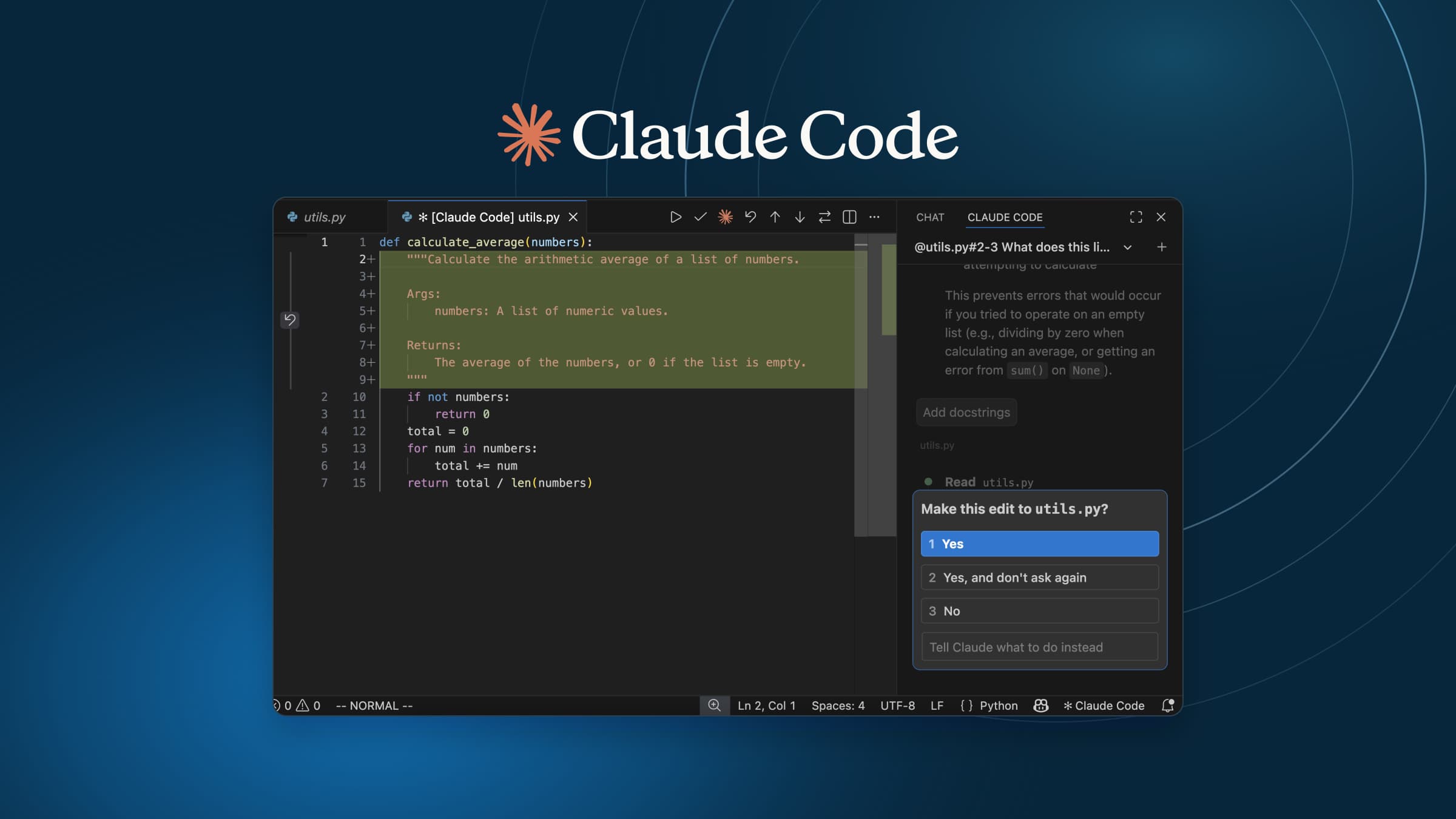Viewport: 1456px width, 819px height.
Task: Click the docstring line starting """Calculate the arithmetic average
Action: pyautogui.click(x=603, y=259)
